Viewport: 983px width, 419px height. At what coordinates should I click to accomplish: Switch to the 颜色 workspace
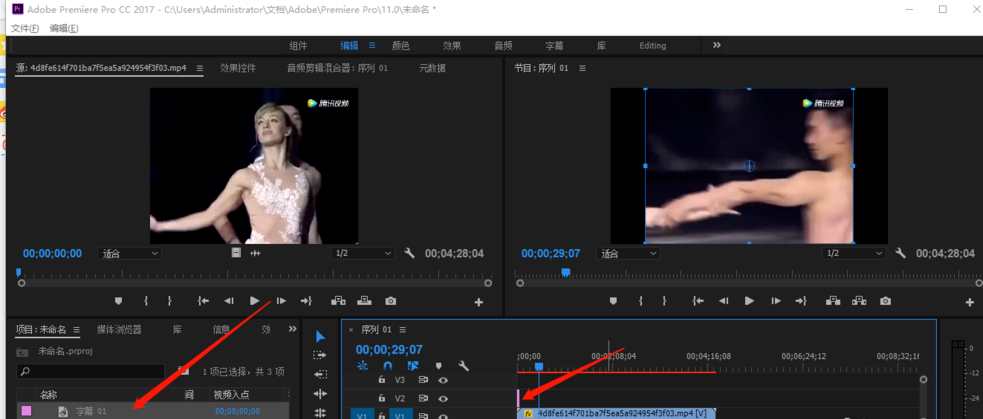pos(400,45)
